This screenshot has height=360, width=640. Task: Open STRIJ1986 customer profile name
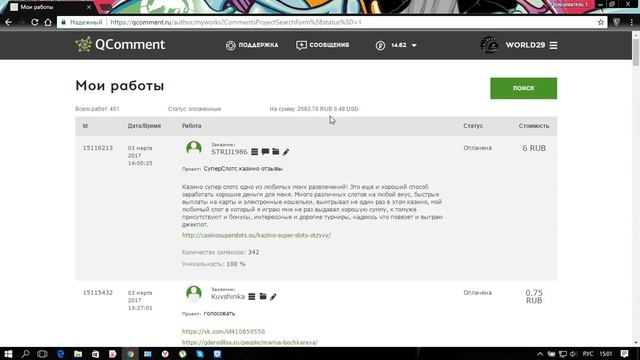click(x=229, y=152)
